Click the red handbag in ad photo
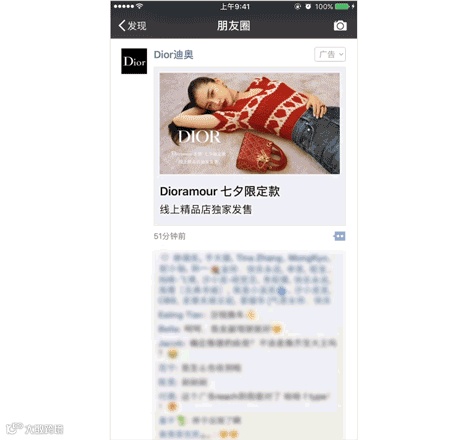 262,152
